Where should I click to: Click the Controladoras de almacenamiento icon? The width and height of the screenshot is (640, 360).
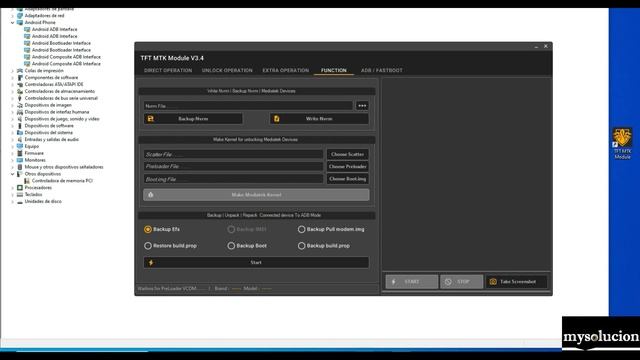[x=20, y=91]
